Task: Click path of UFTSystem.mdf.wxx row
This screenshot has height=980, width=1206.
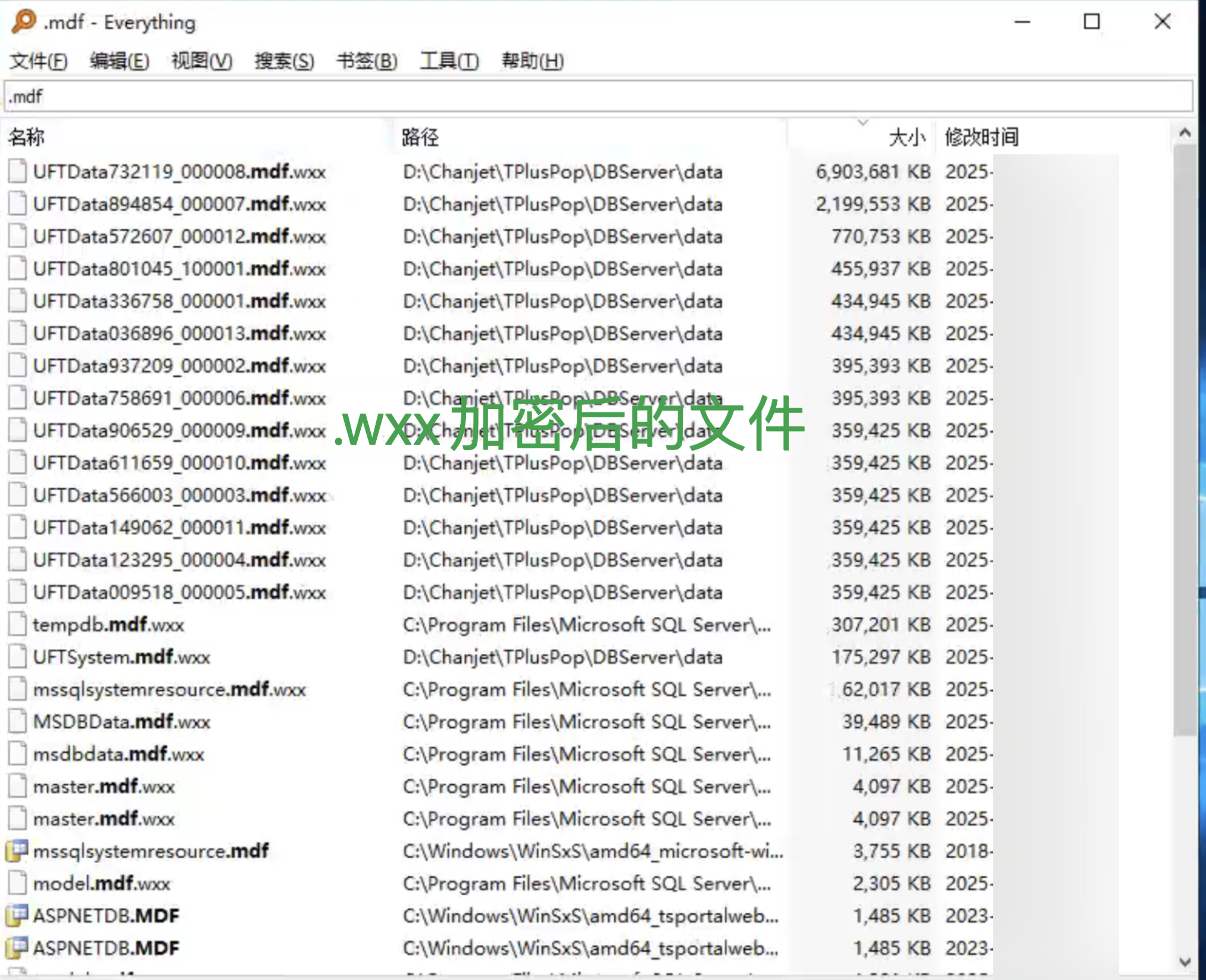Action: 563,657
